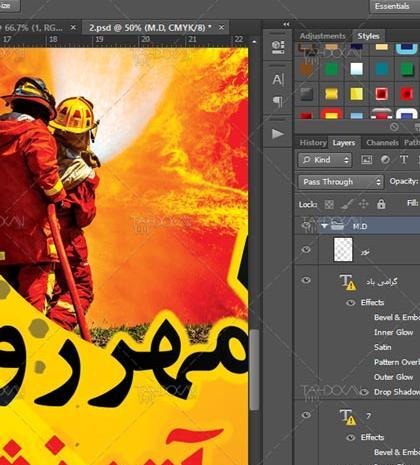This screenshot has height=465, width=420.
Task: Apply the red style with white center
Action: pyautogui.click(x=382, y=94)
